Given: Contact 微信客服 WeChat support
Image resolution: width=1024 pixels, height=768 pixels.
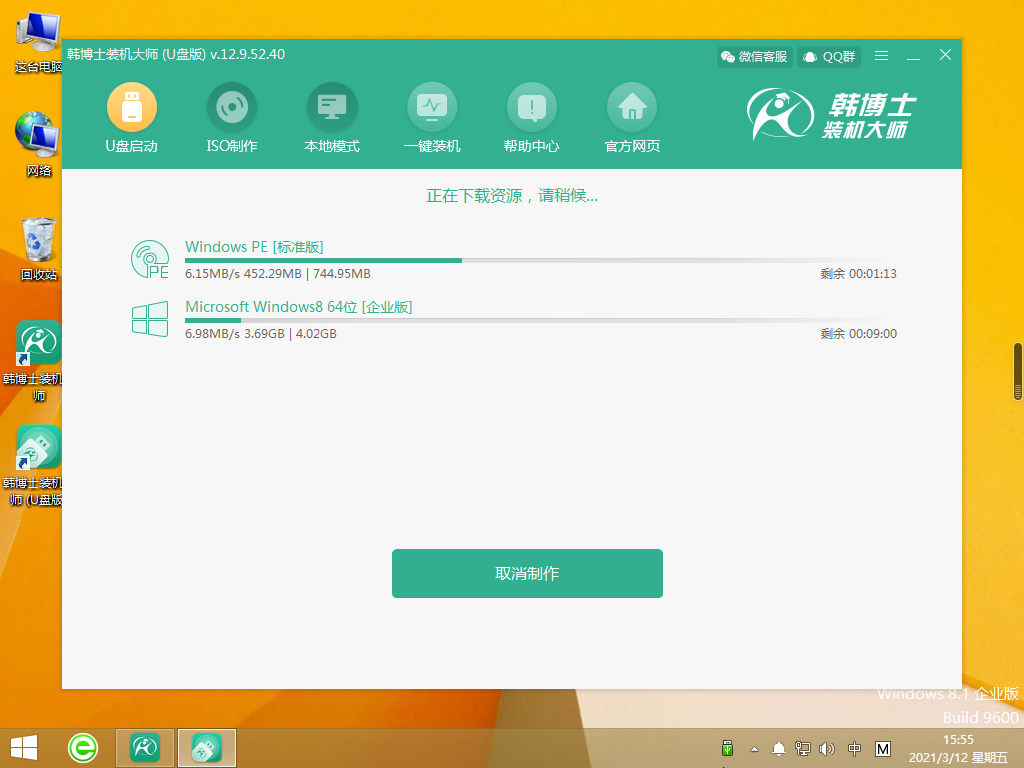Looking at the screenshot, I should pos(754,56).
